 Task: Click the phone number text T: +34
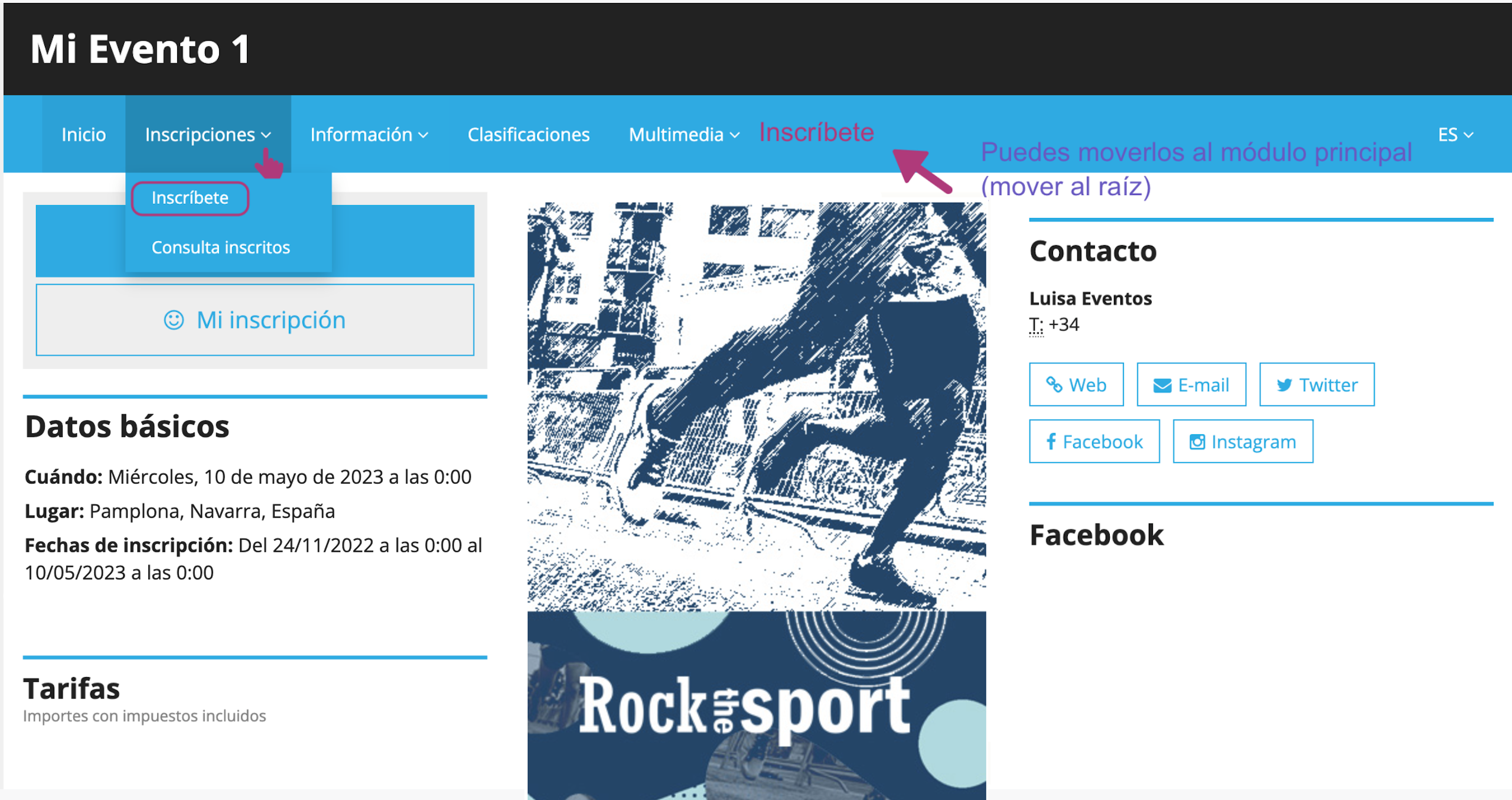pyautogui.click(x=1054, y=324)
